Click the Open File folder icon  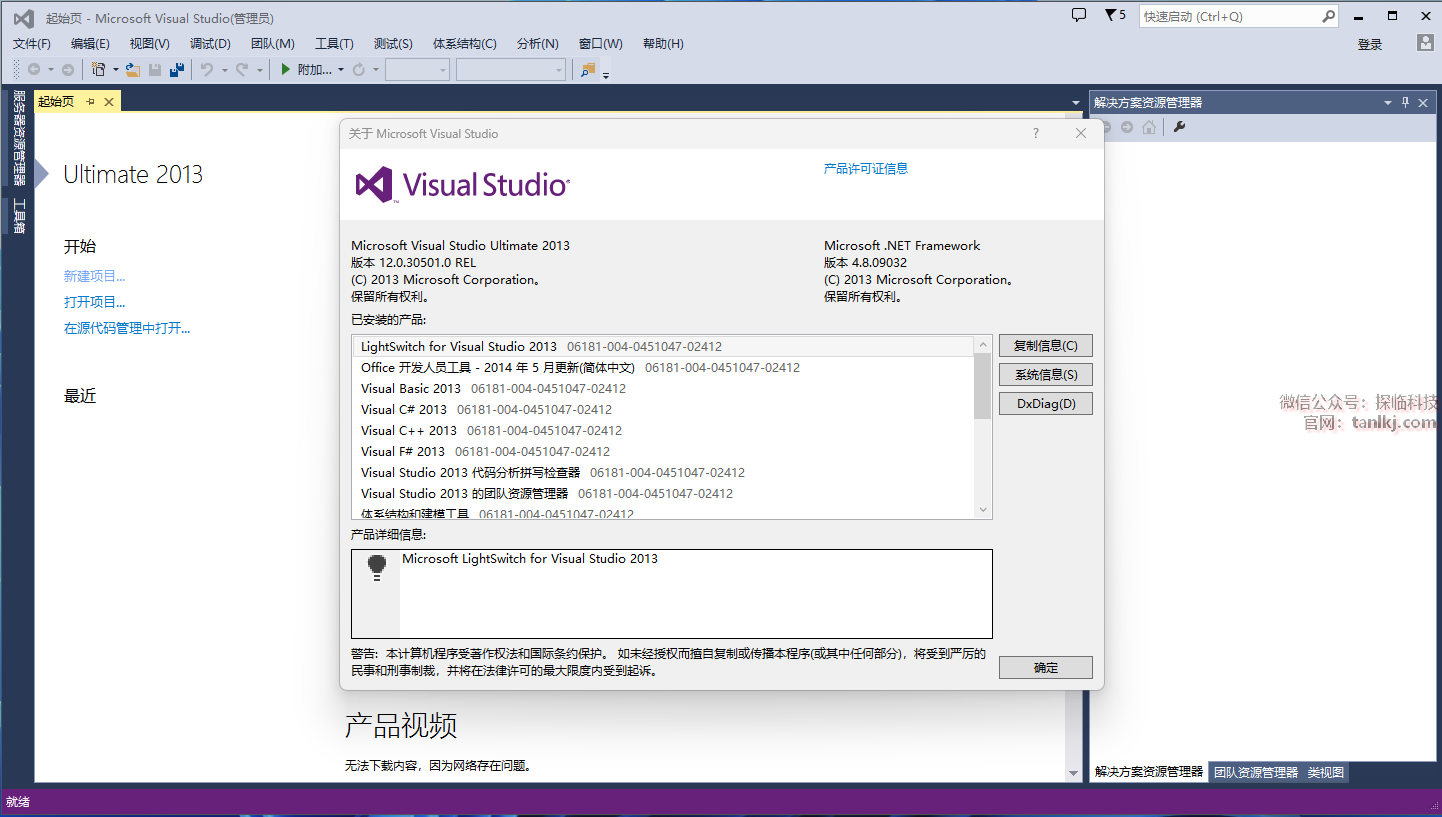tap(132, 70)
